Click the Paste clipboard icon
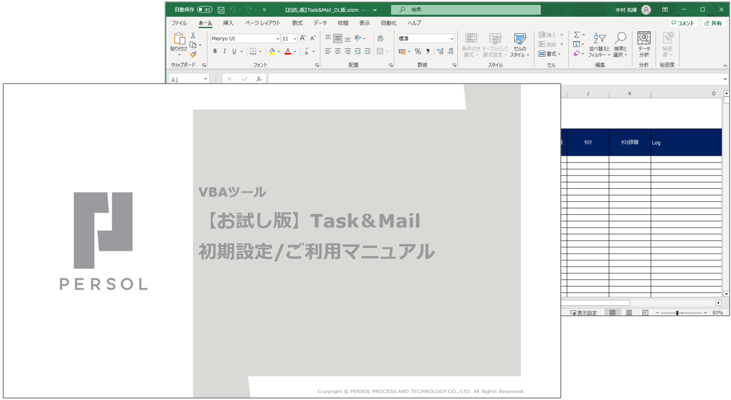Screen dimensions: 731x400 [x=179, y=39]
